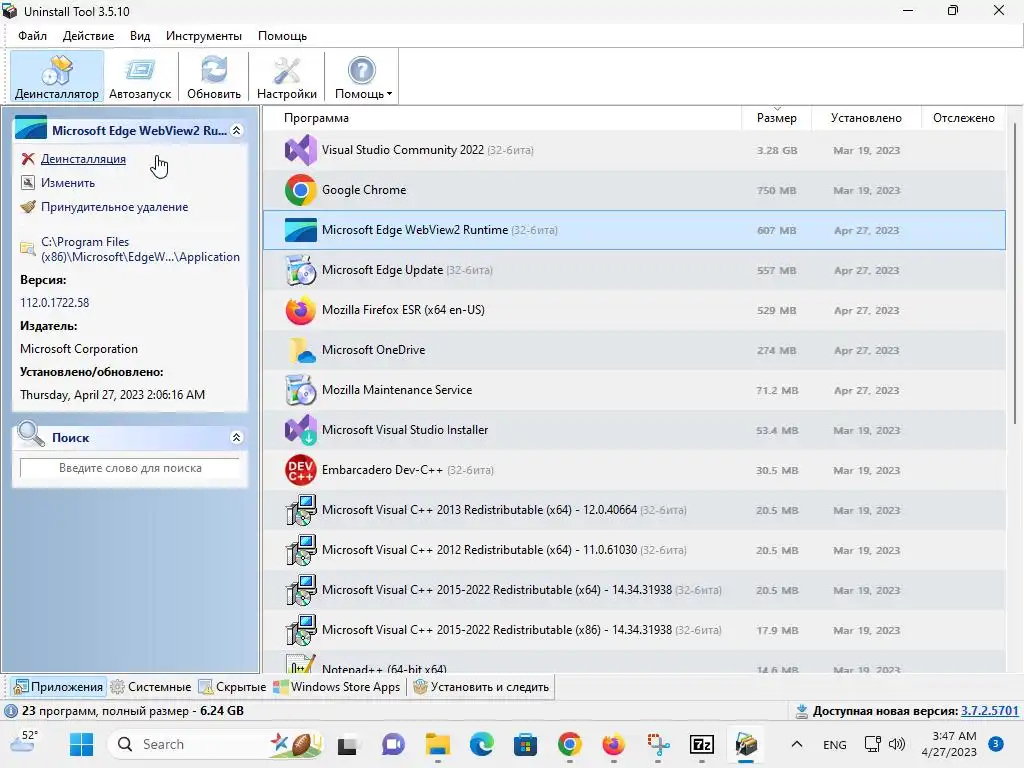The width and height of the screenshot is (1024, 768).
Task: Sort list by Программа column
Action: (x=316, y=118)
